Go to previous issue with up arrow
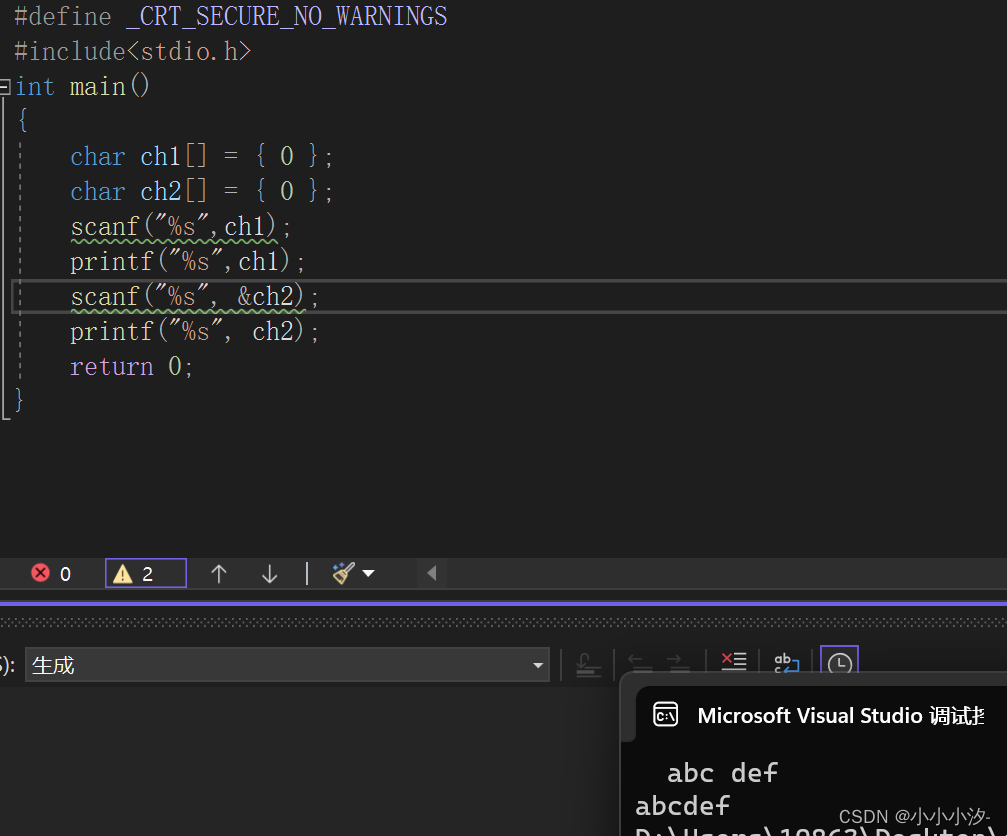Screen dimensions: 1007x836 [219, 573]
